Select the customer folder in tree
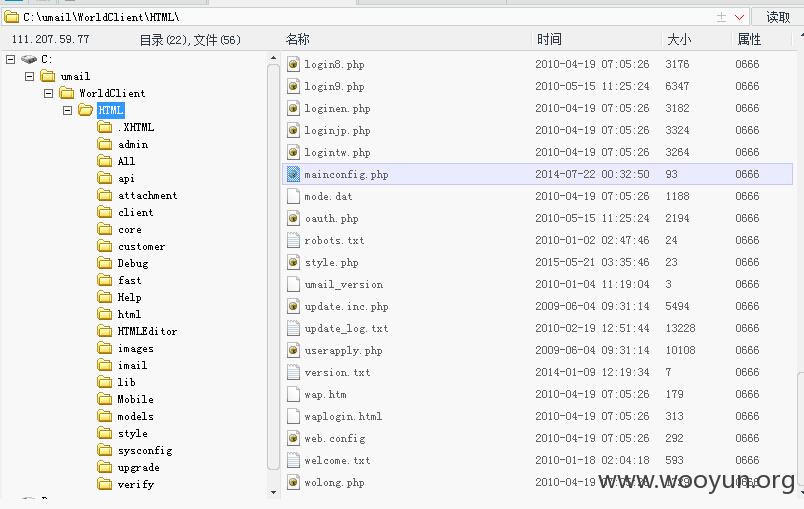 [x=142, y=246]
